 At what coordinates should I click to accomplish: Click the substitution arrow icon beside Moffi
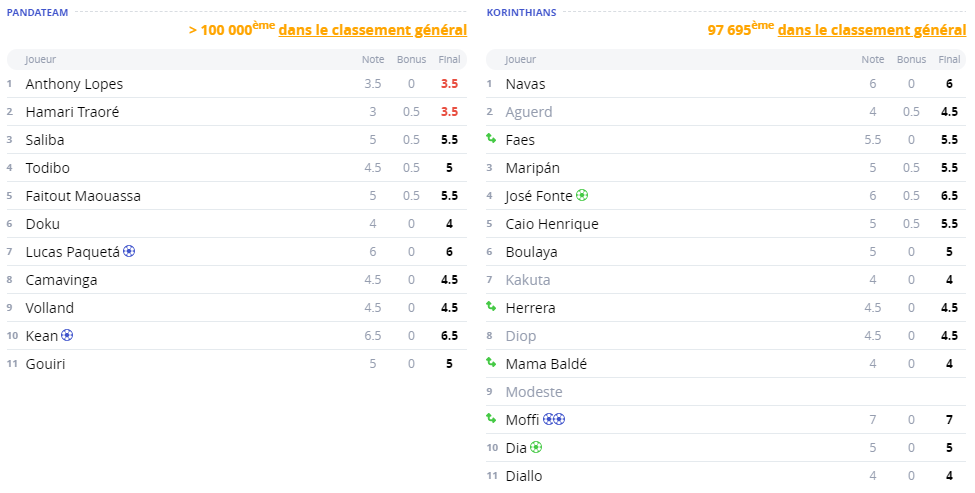click(x=491, y=420)
